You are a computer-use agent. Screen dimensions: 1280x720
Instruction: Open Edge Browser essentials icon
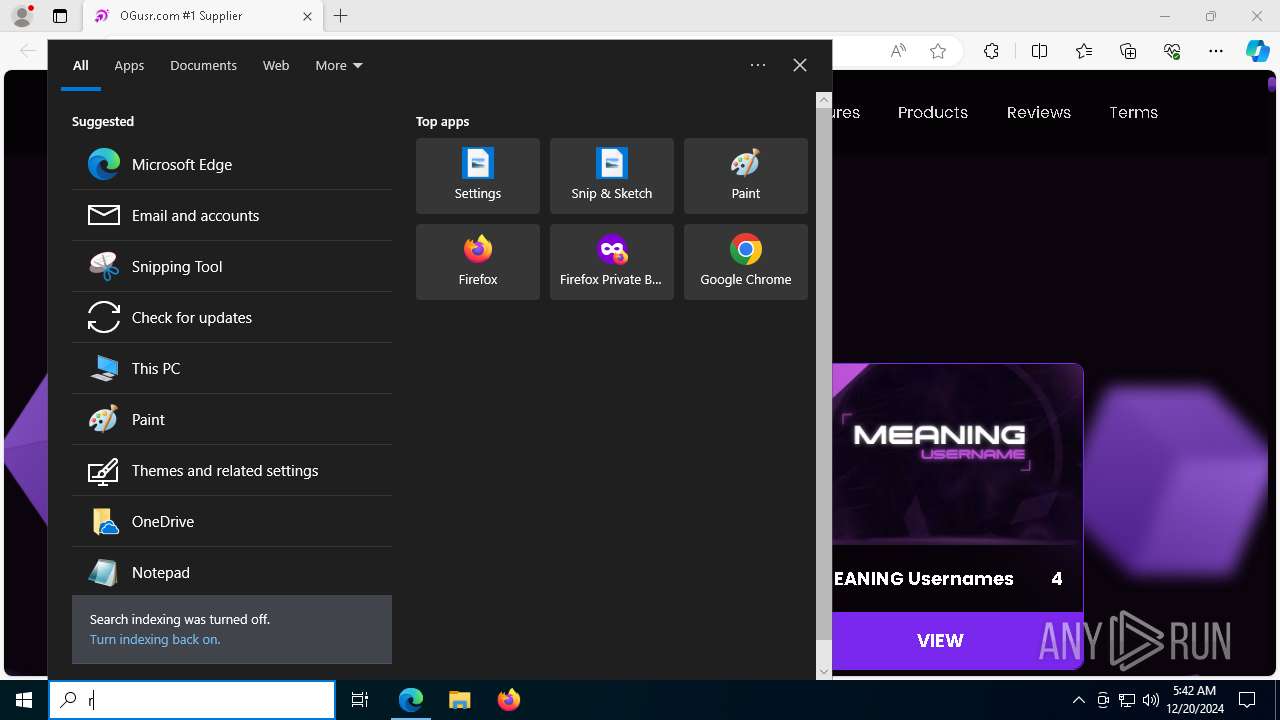[1172, 51]
